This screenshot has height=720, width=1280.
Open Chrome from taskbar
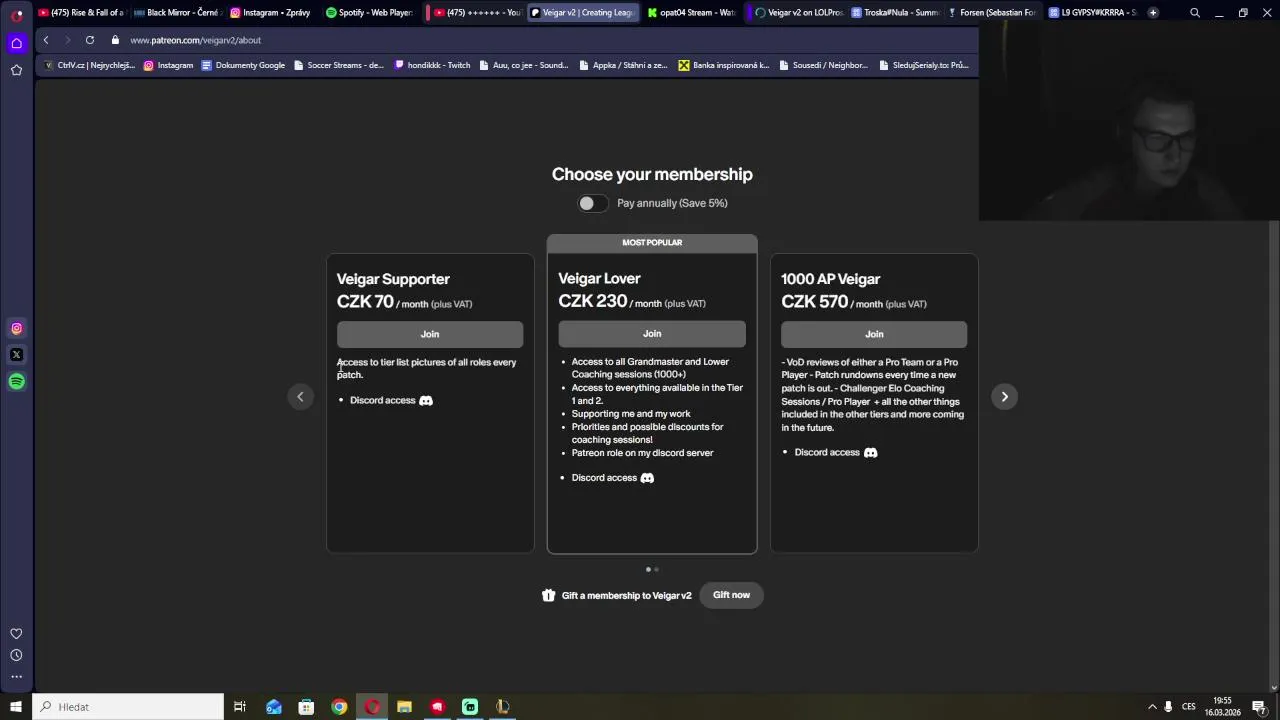(x=339, y=707)
